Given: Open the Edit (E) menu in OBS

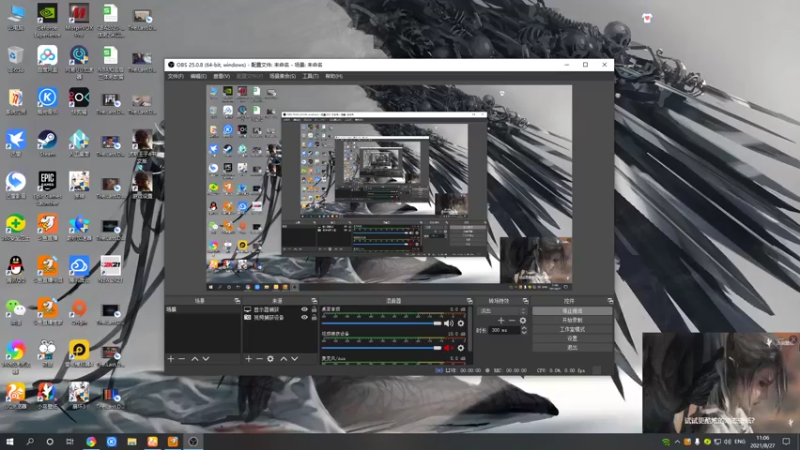Looking at the screenshot, I should tap(198, 76).
